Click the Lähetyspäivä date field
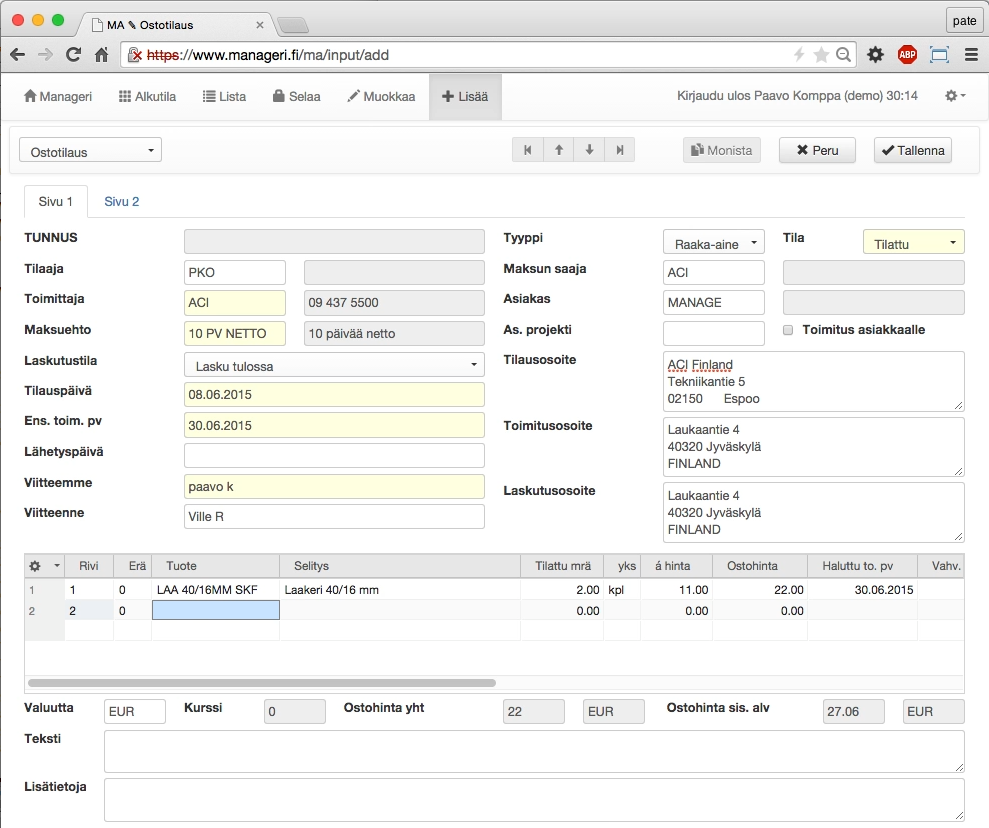 (334, 456)
